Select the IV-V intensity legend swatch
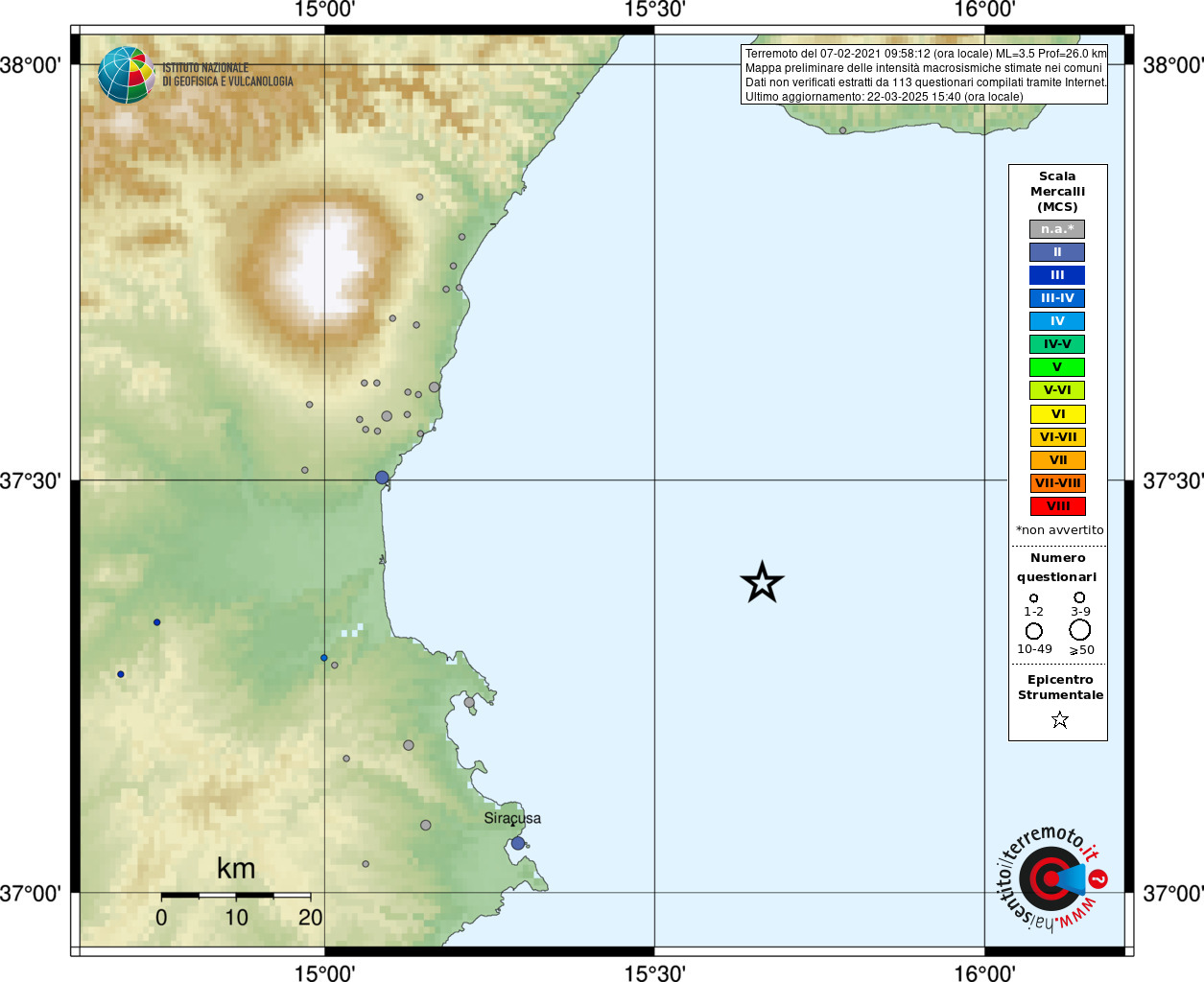 1057,344
